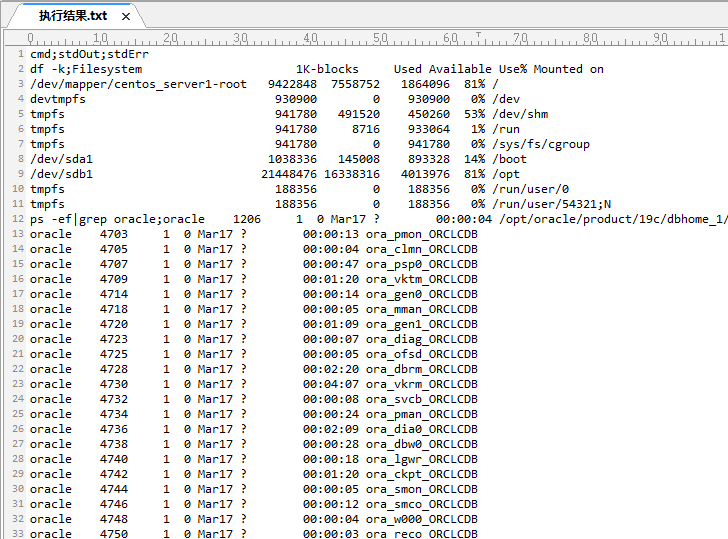Click process name 'ora_gen0_ORCLCDB'

click(x=422, y=294)
